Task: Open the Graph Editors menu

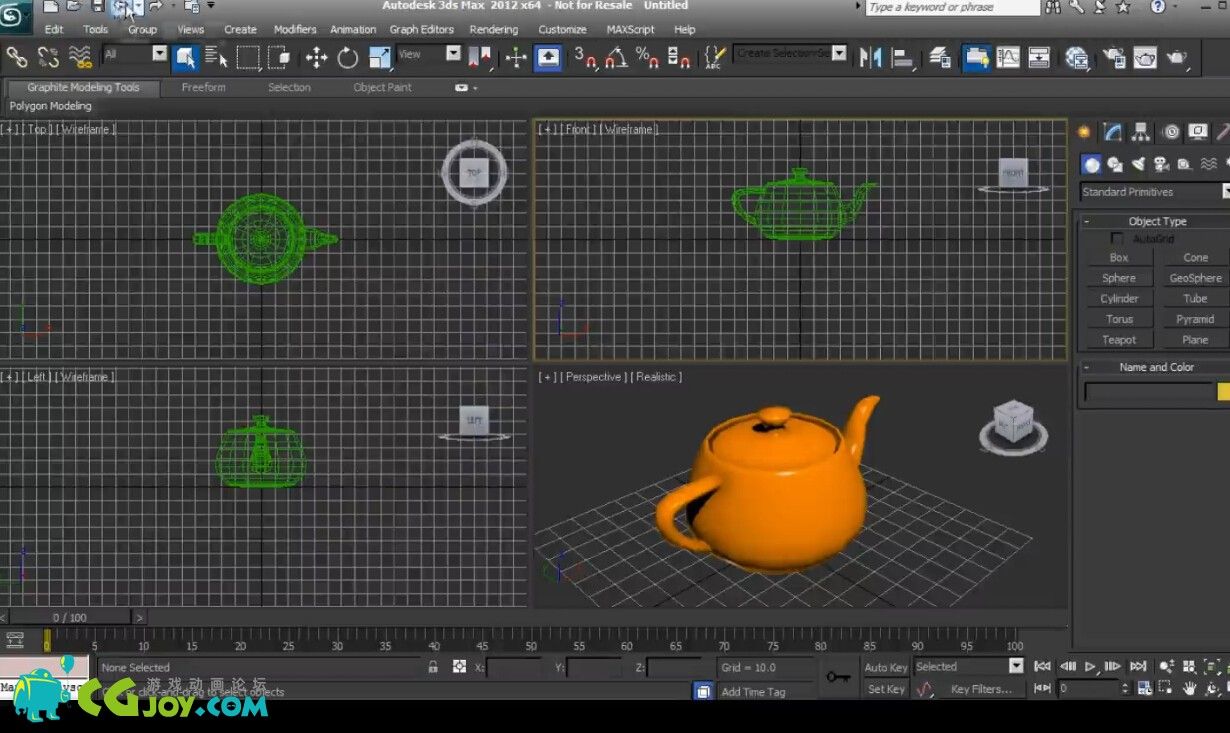Action: tap(421, 29)
